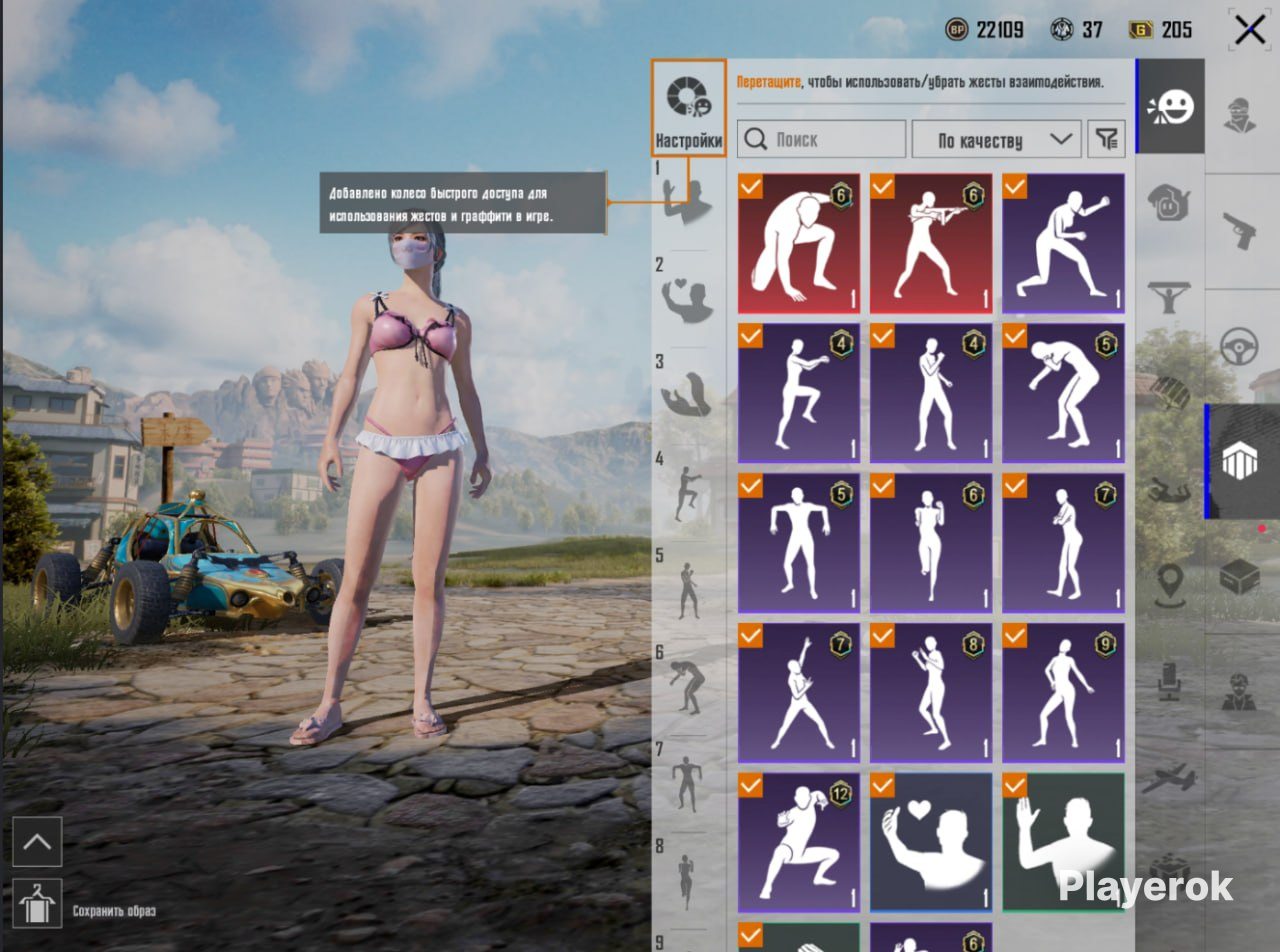Select the knee-raise emote with badge 4

799,393
